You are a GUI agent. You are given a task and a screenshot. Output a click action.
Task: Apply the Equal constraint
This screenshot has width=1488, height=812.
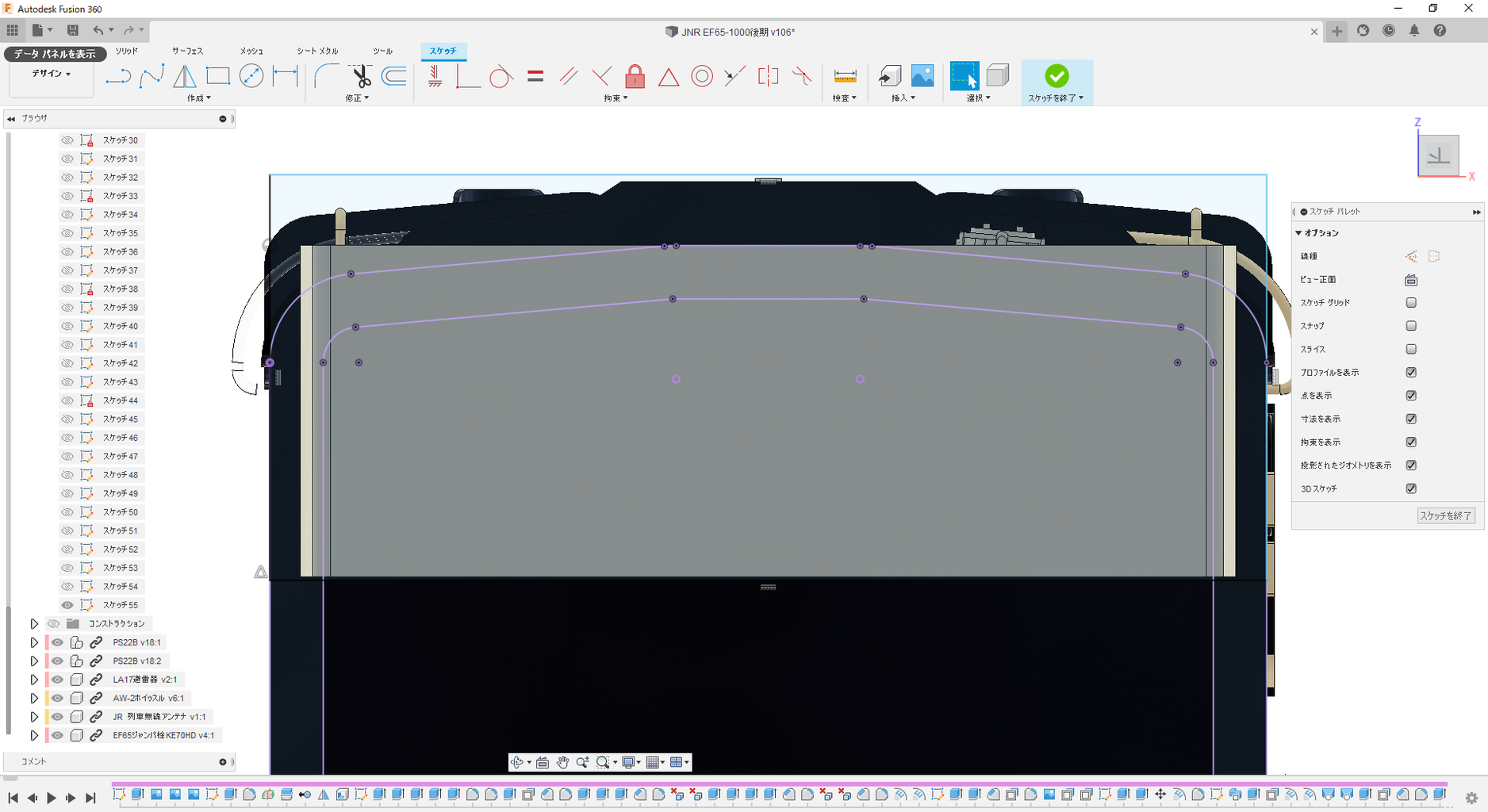pos(535,76)
